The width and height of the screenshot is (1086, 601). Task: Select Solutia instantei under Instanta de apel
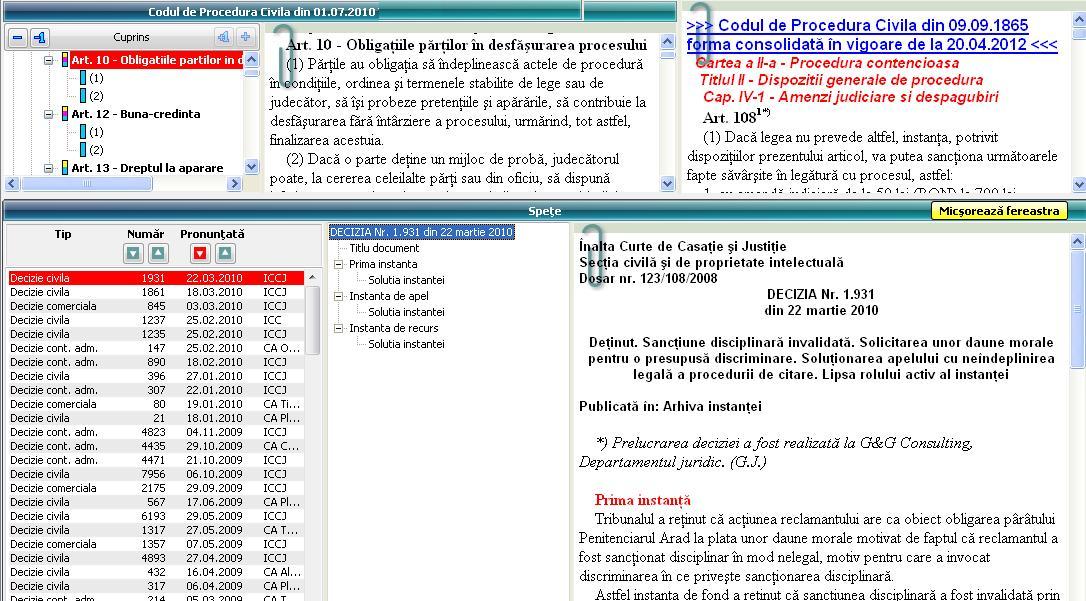[x=407, y=312]
